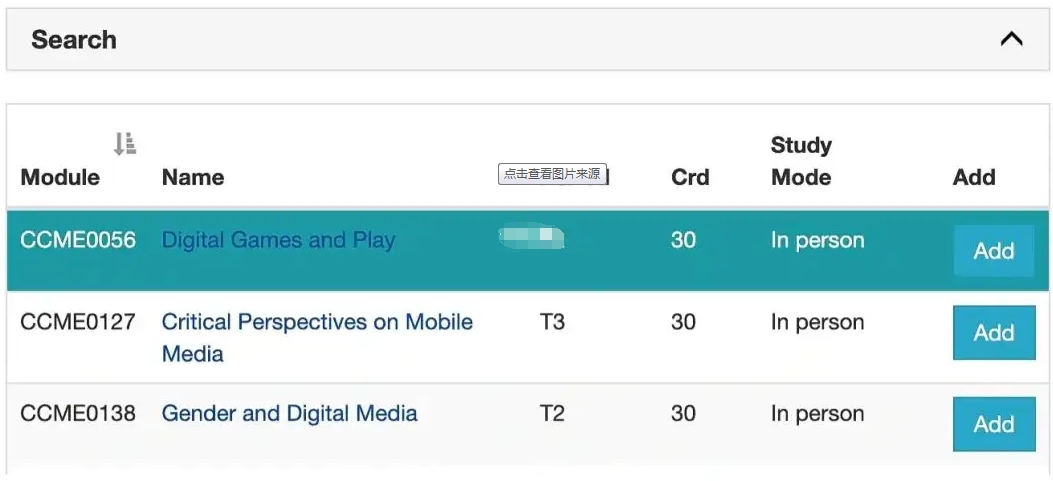This screenshot has width=1053, height=481.
Task: Select the CCME0056 module code cell
Action: [x=78, y=240]
